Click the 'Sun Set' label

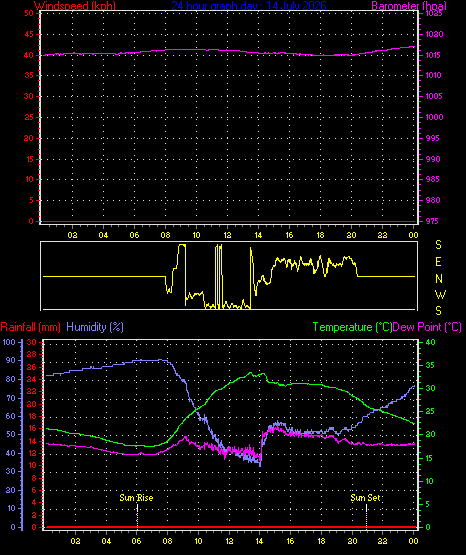pyautogui.click(x=365, y=498)
